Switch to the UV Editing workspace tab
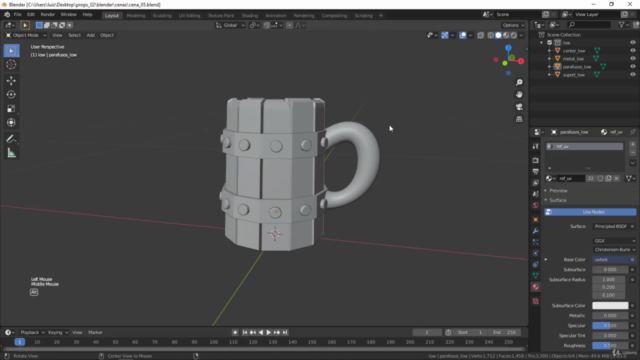 click(x=189, y=16)
